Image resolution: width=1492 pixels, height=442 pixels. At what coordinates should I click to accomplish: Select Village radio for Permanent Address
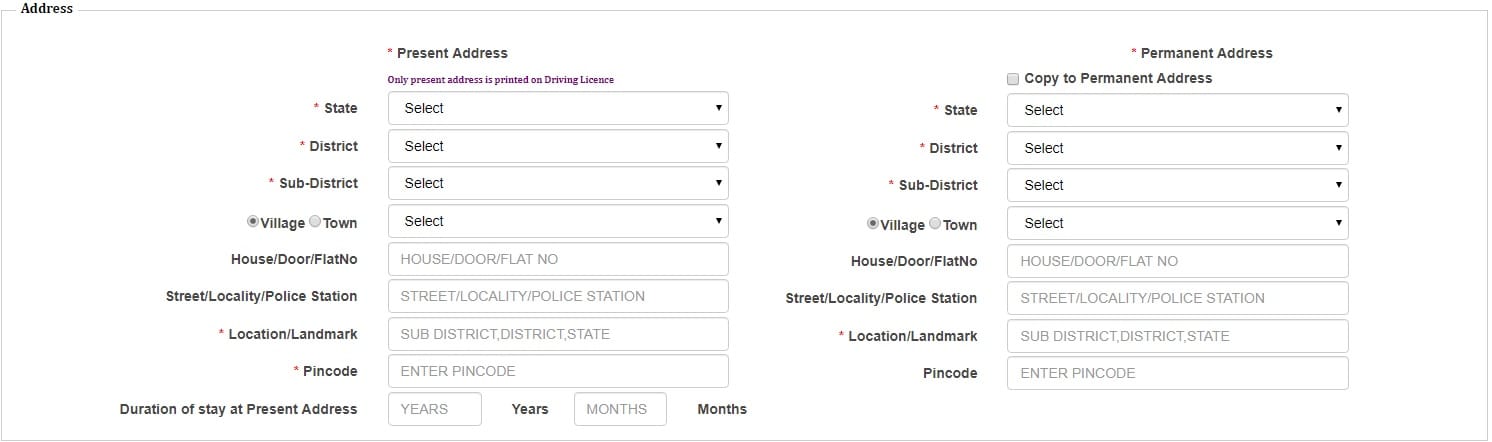[x=873, y=224]
